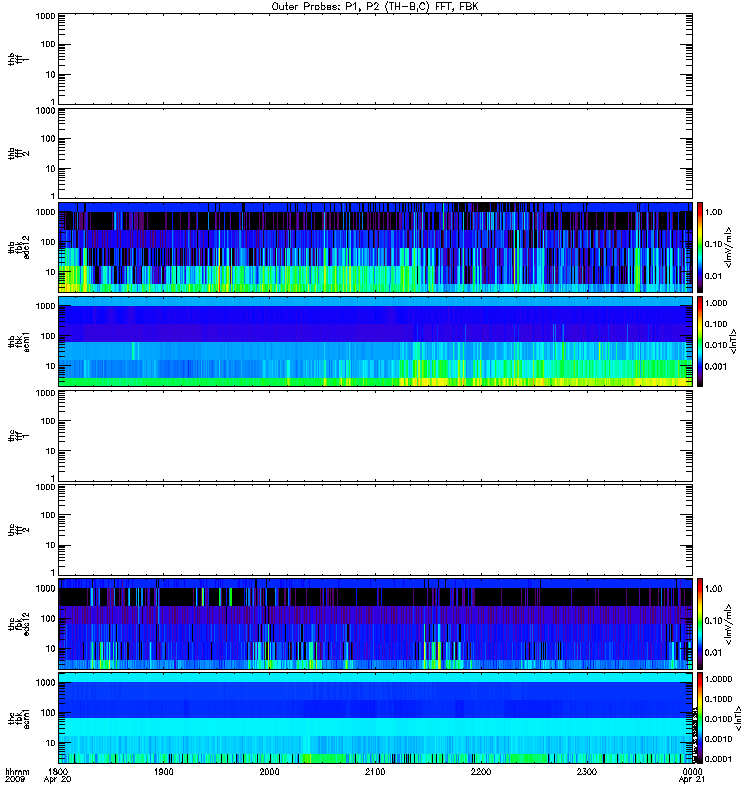Viewport: 750px width, 800px height.
Task: Click the color bar beside the thb fbk edc12 panel
Action: 700,247
